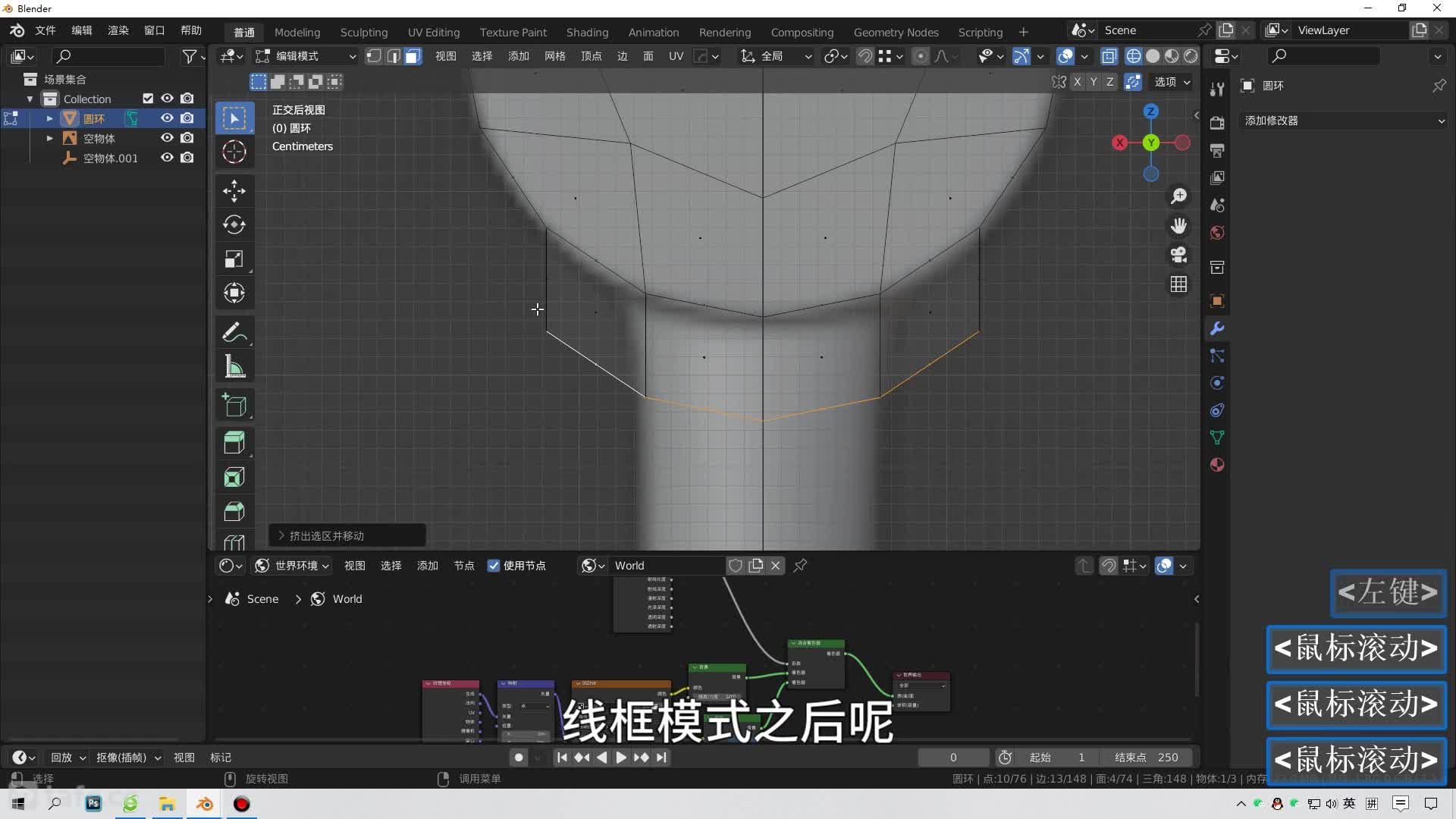Image resolution: width=1456 pixels, height=819 pixels.
Task: Switch to the Shading workspace tab
Action: [588, 32]
